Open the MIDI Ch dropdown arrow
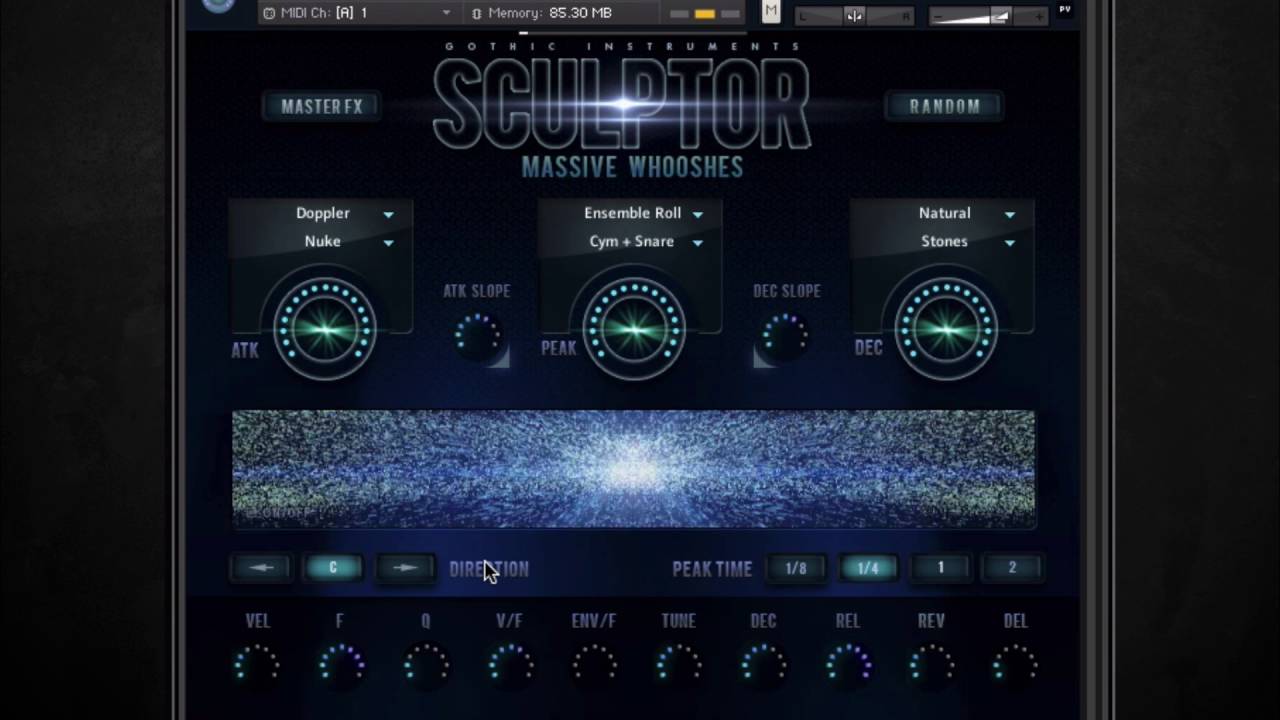1280x720 pixels. [446, 13]
